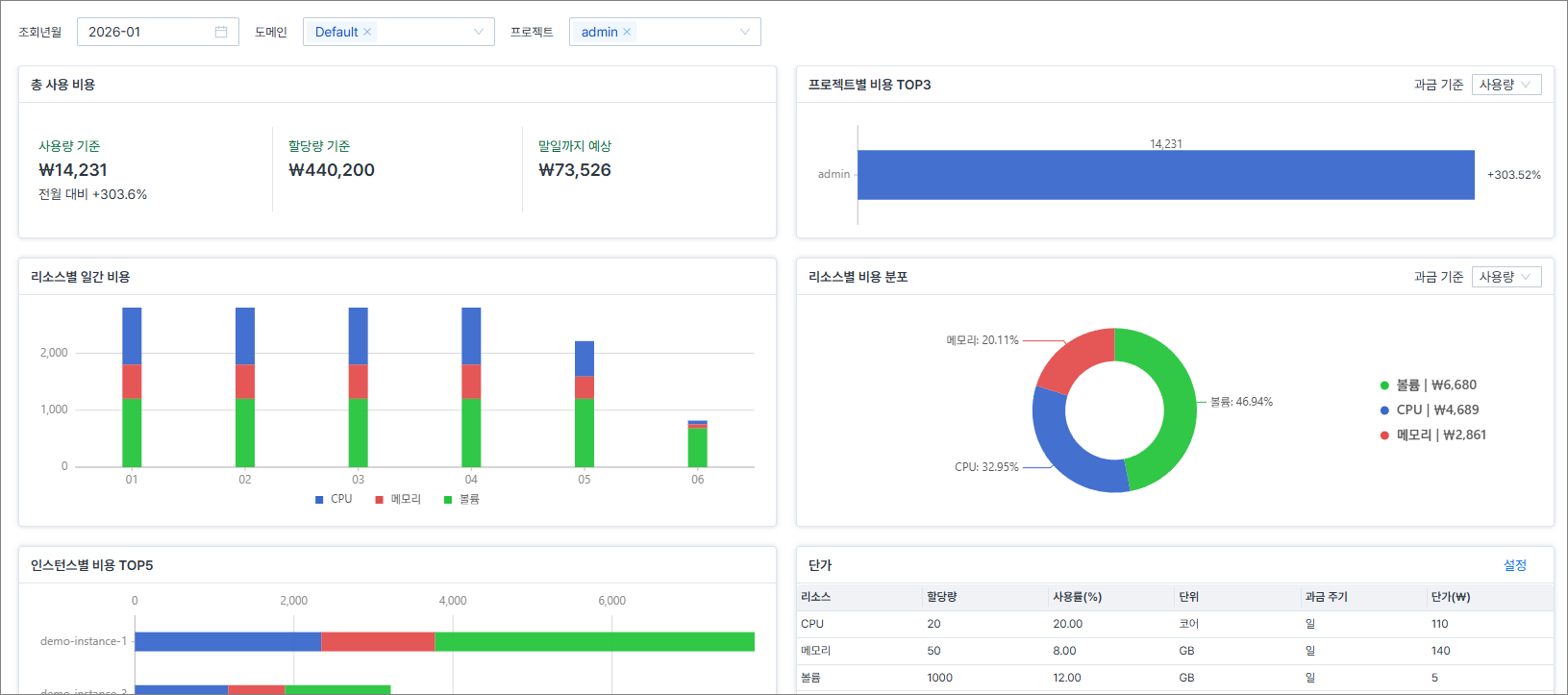Select the CPU row in unit price table

click(x=1175, y=624)
